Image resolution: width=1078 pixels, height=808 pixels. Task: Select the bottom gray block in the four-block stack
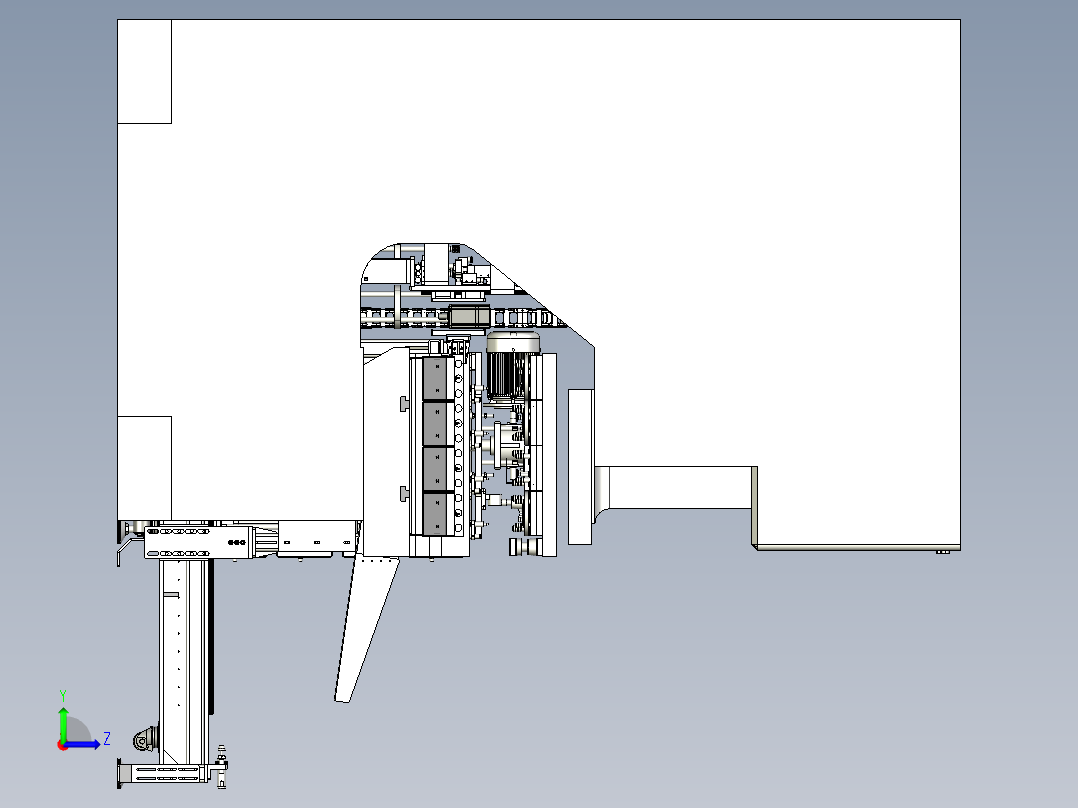coord(435,513)
